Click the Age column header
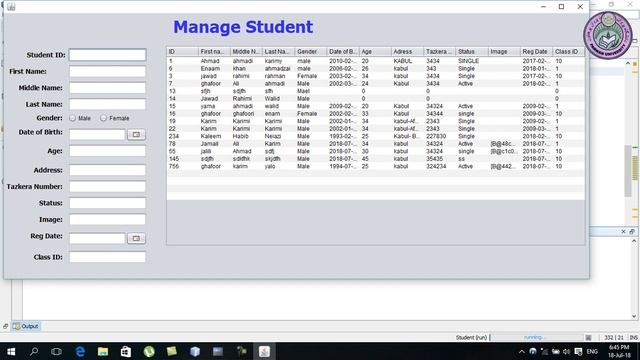 tap(375, 52)
